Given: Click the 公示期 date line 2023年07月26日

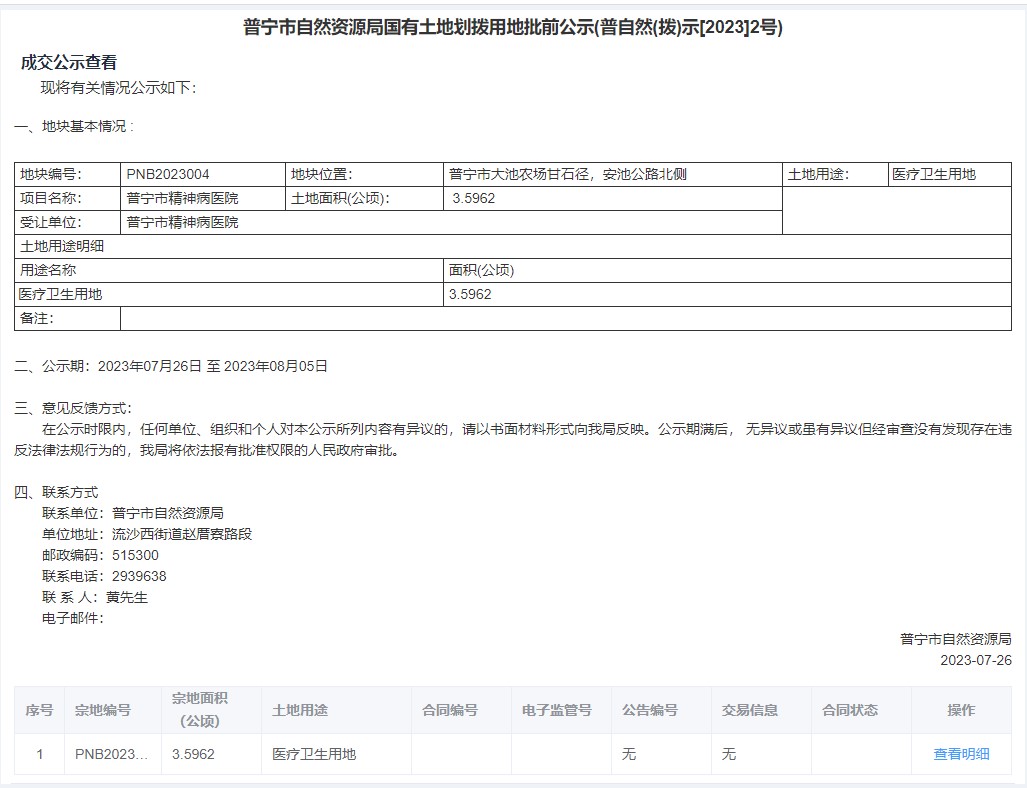Looking at the screenshot, I should pyautogui.click(x=171, y=366).
